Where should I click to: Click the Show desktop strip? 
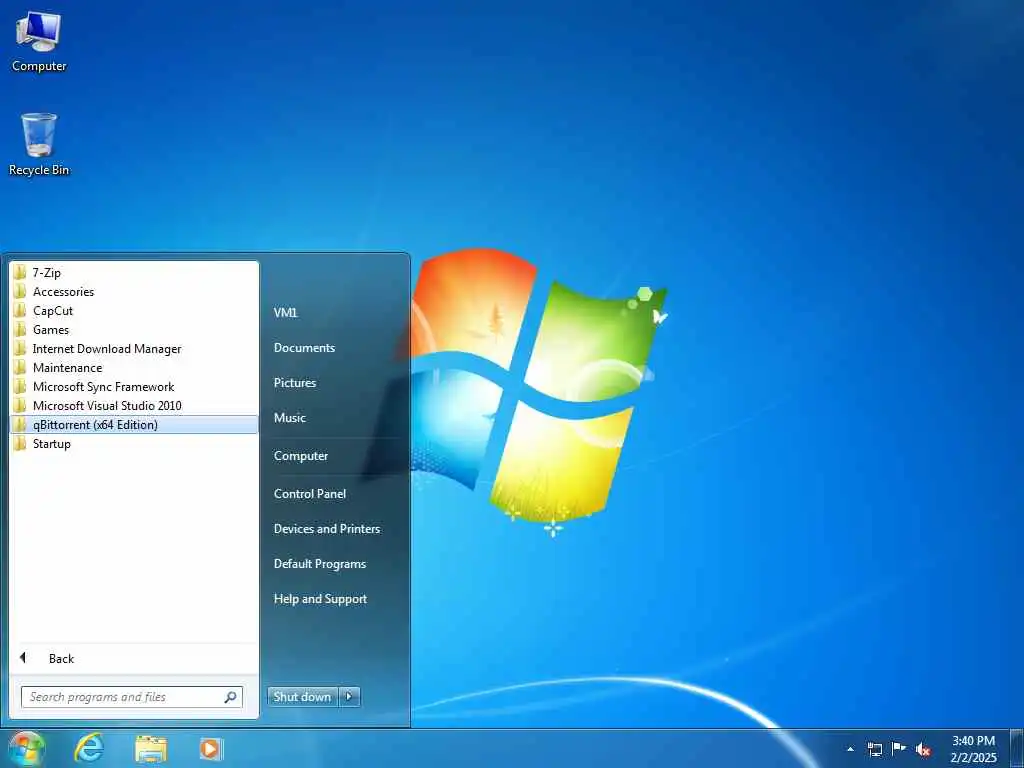[1017, 748]
